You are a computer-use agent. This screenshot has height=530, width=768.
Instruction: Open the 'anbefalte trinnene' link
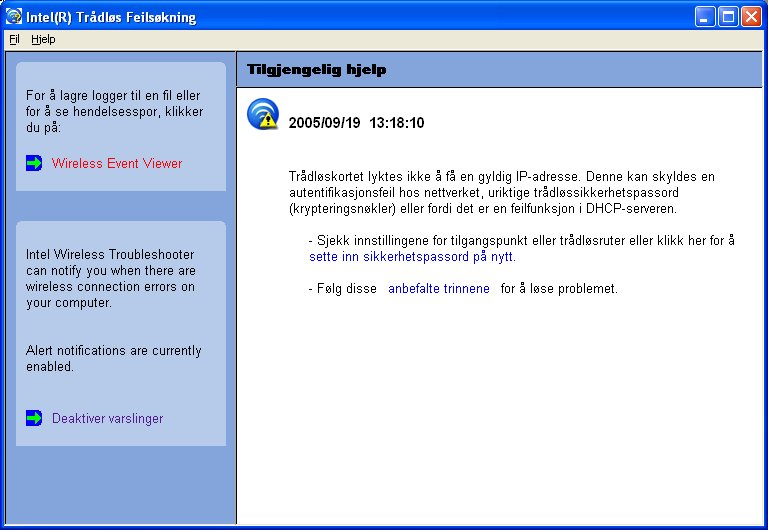(439, 289)
